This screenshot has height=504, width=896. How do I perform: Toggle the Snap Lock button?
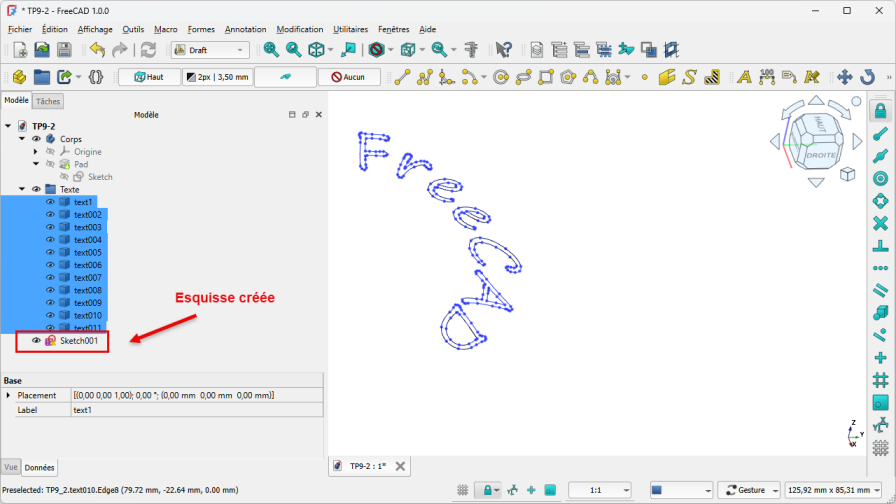(880, 111)
